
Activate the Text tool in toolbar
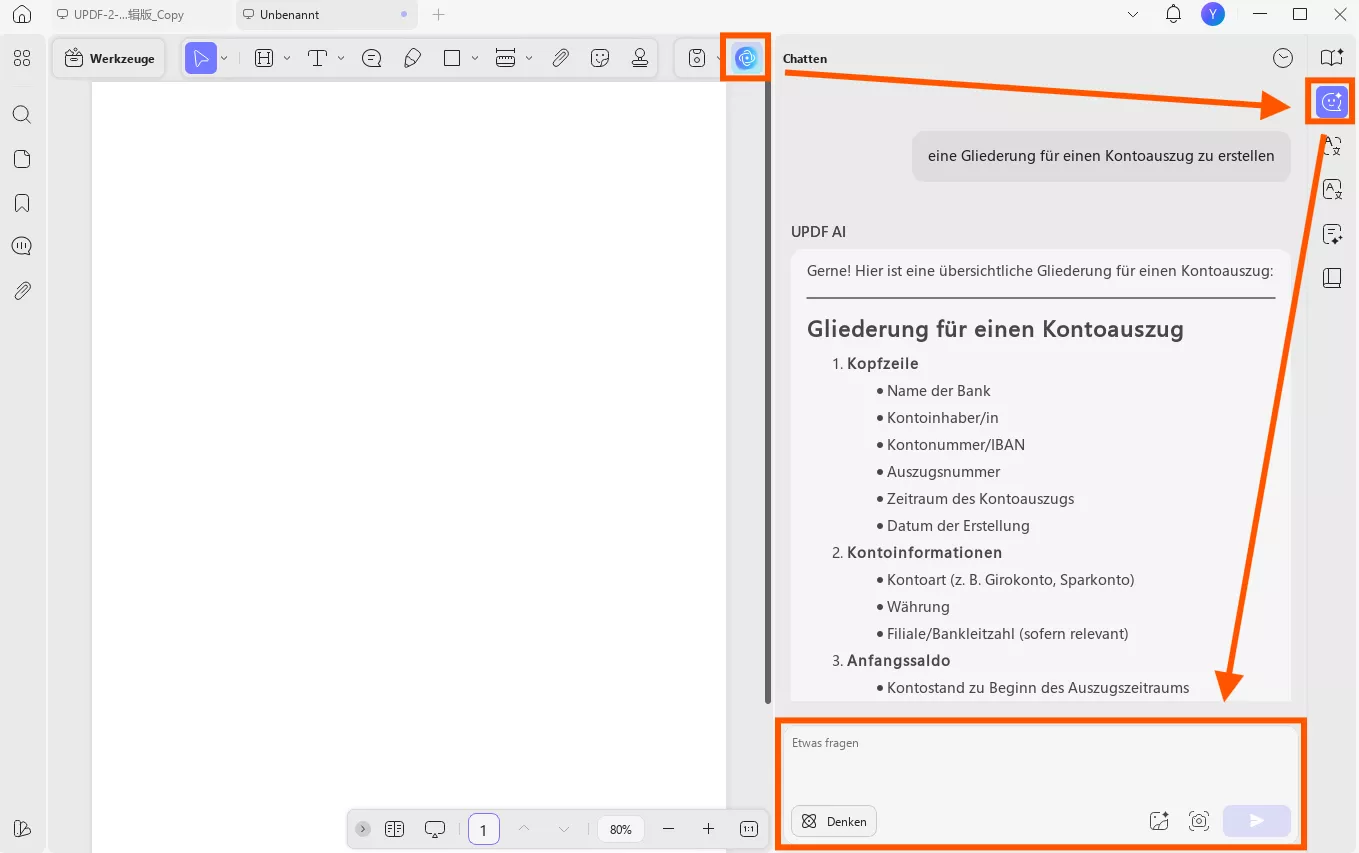click(x=318, y=58)
